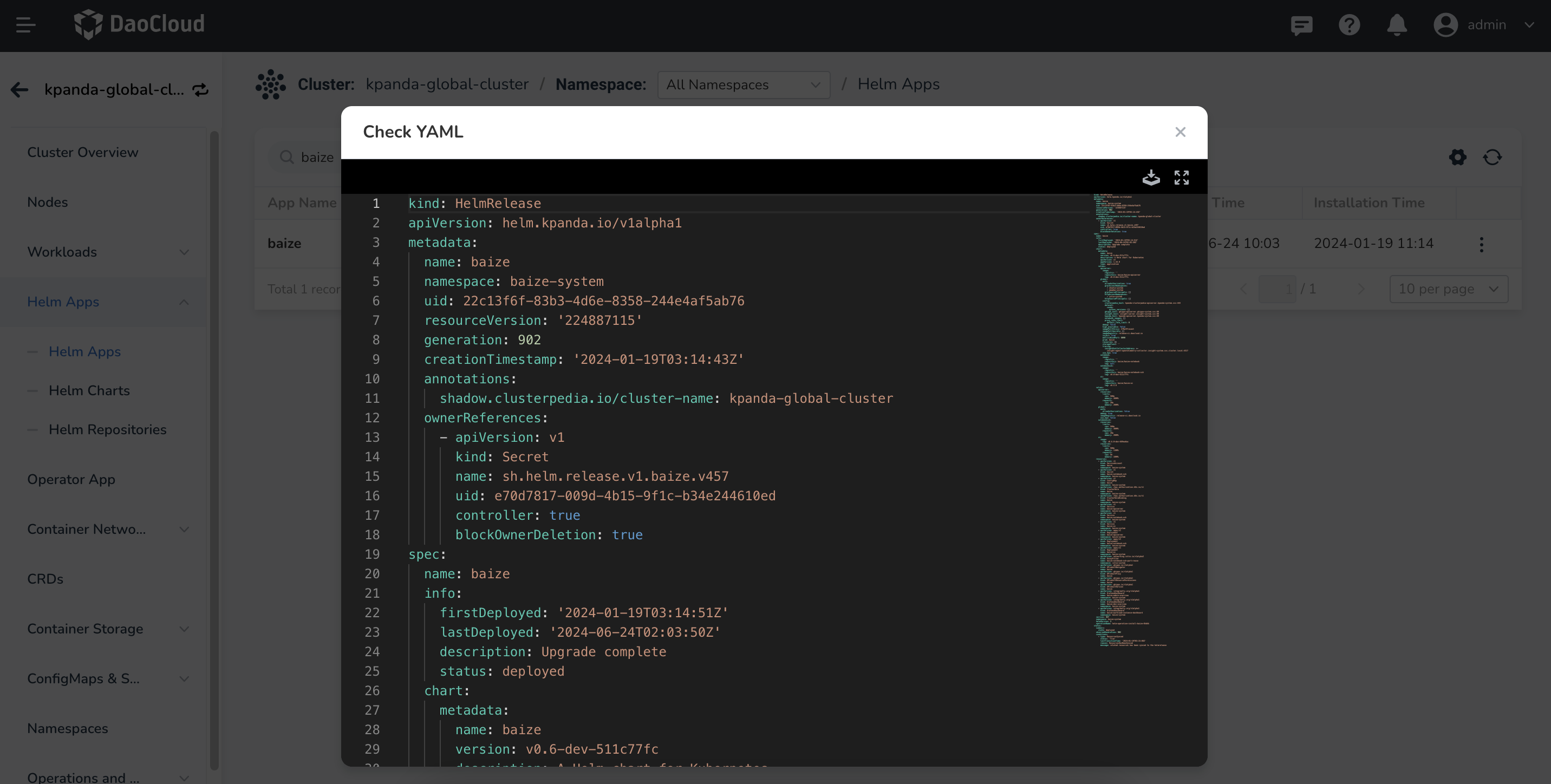This screenshot has width=1551, height=784.
Task: Open Helm Charts in sidebar
Action: (x=89, y=390)
